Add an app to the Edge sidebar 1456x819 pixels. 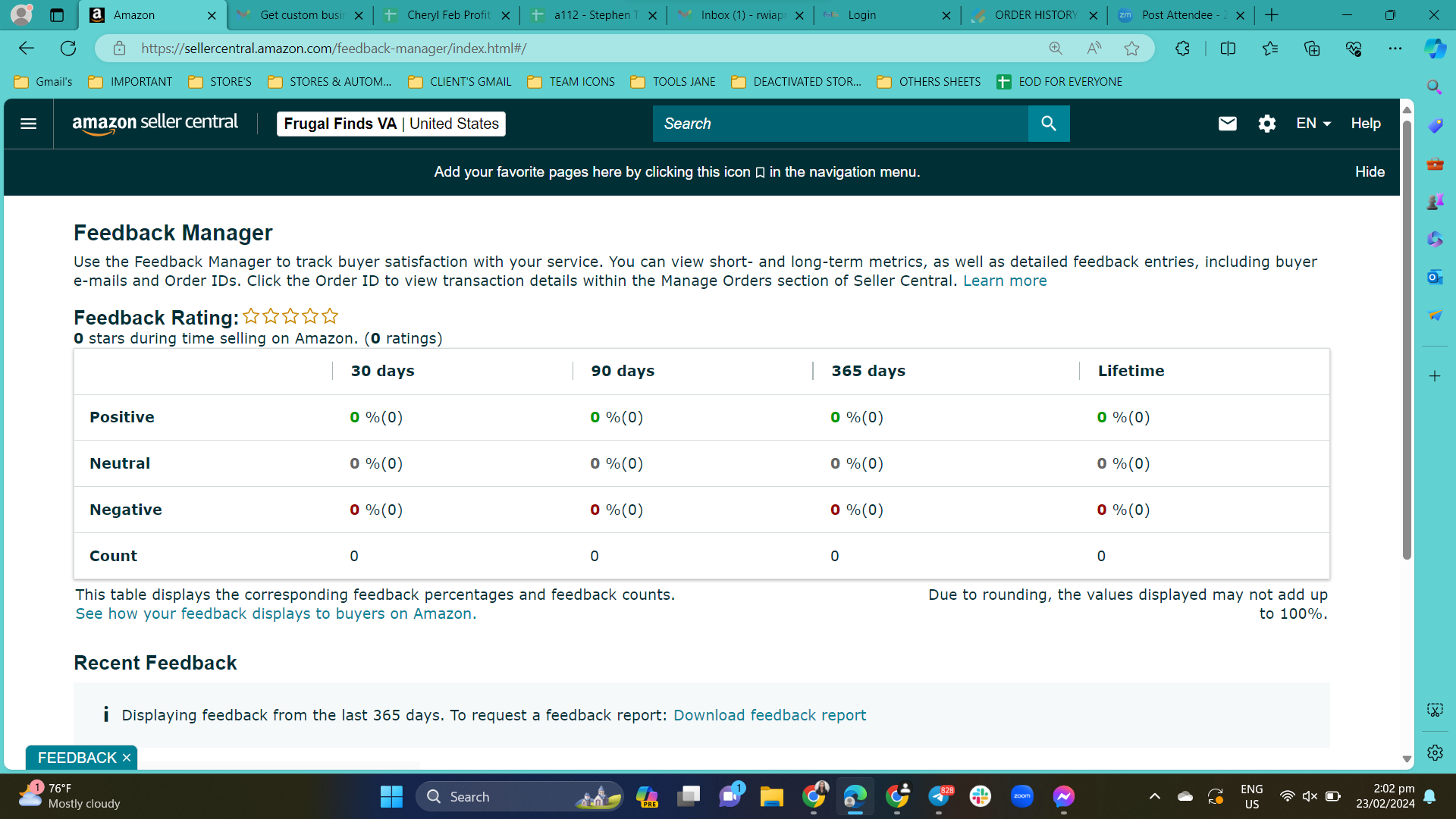coord(1435,376)
